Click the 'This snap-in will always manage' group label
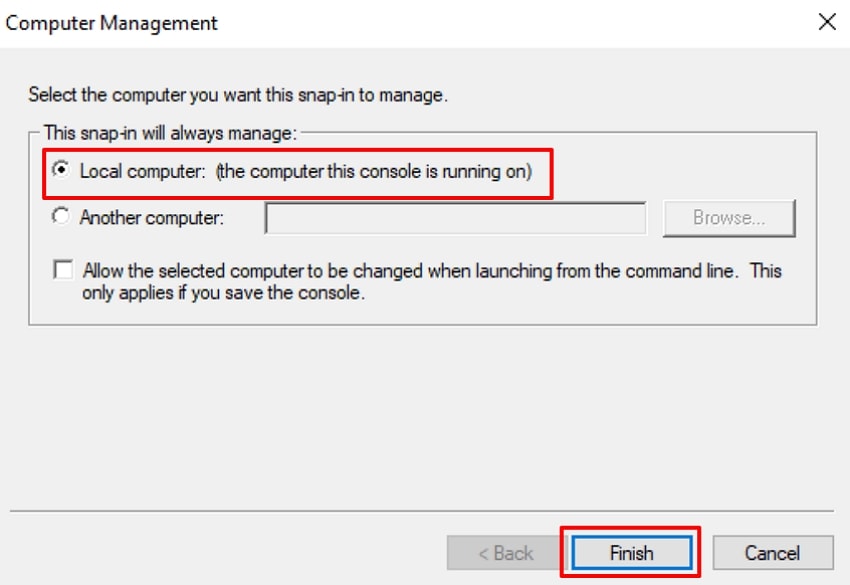This screenshot has height=585, width=850. pyautogui.click(x=170, y=131)
